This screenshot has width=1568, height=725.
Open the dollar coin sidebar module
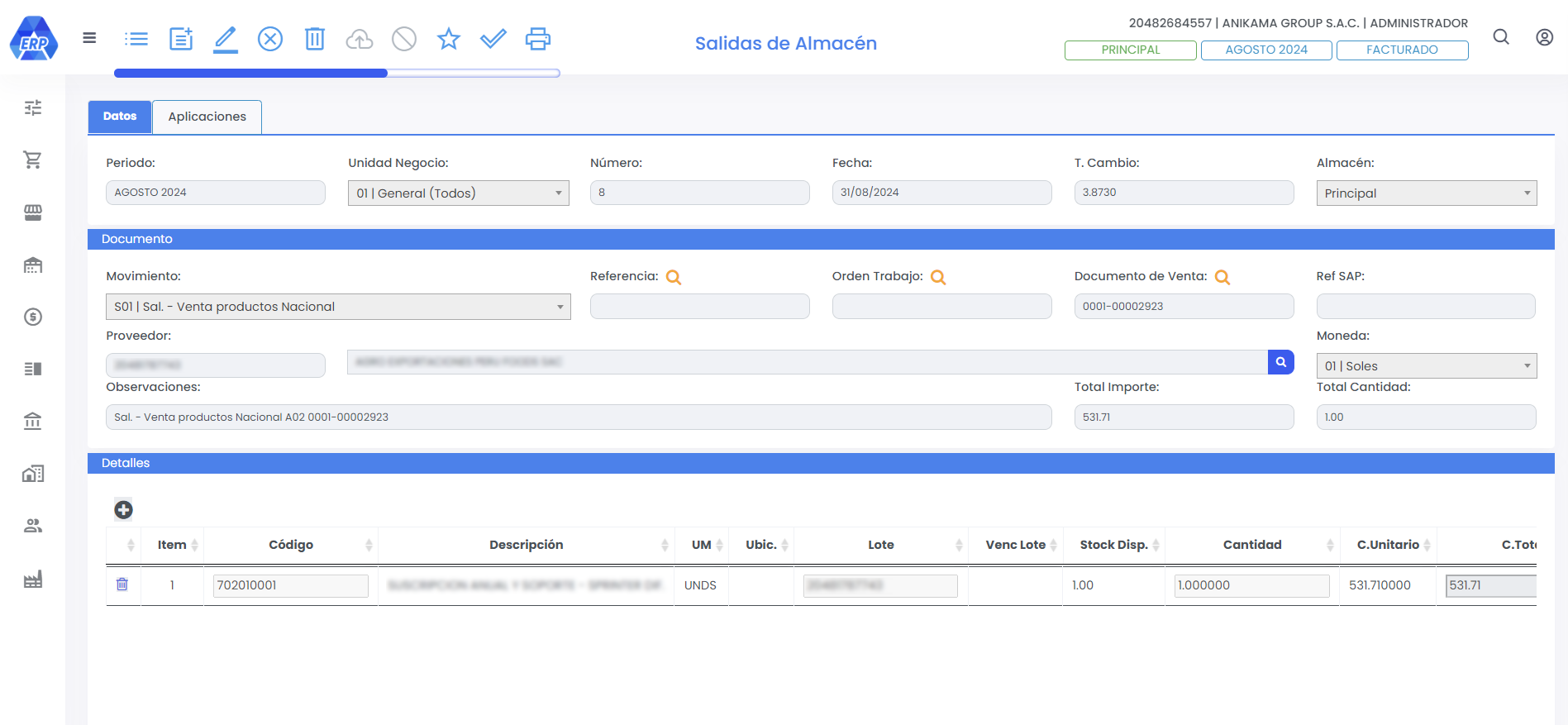(x=33, y=317)
